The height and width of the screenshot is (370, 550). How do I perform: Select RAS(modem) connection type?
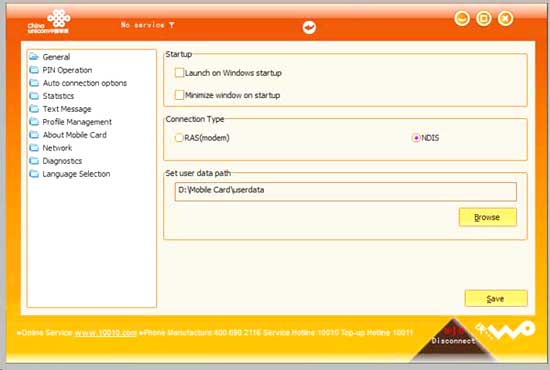pos(179,138)
